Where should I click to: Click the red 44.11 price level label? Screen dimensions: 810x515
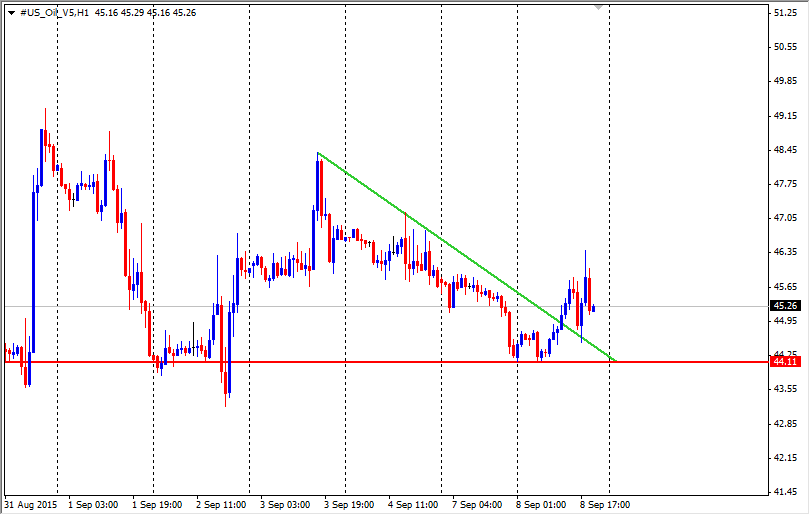pos(785,362)
